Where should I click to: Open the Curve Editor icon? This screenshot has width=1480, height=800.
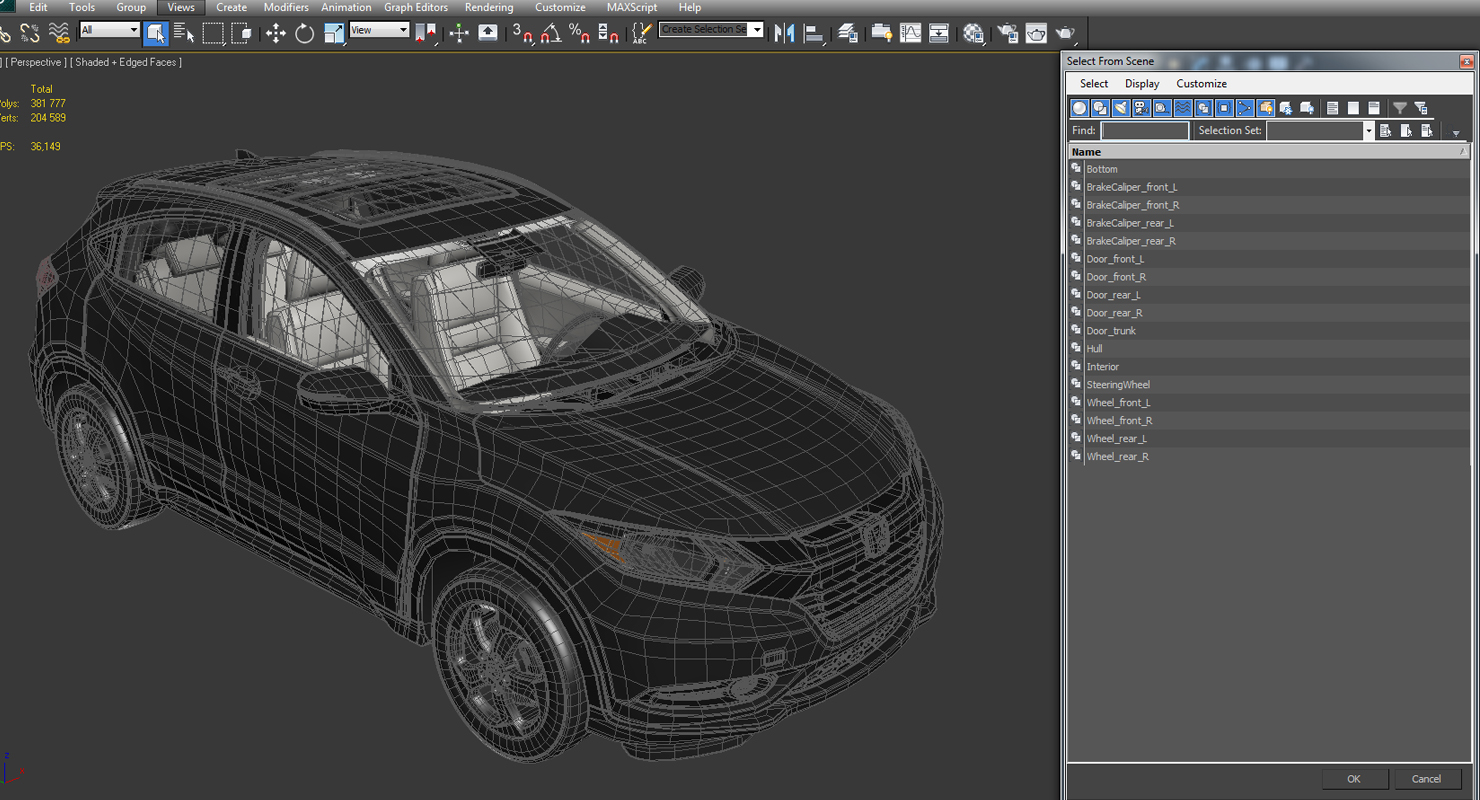(910, 33)
